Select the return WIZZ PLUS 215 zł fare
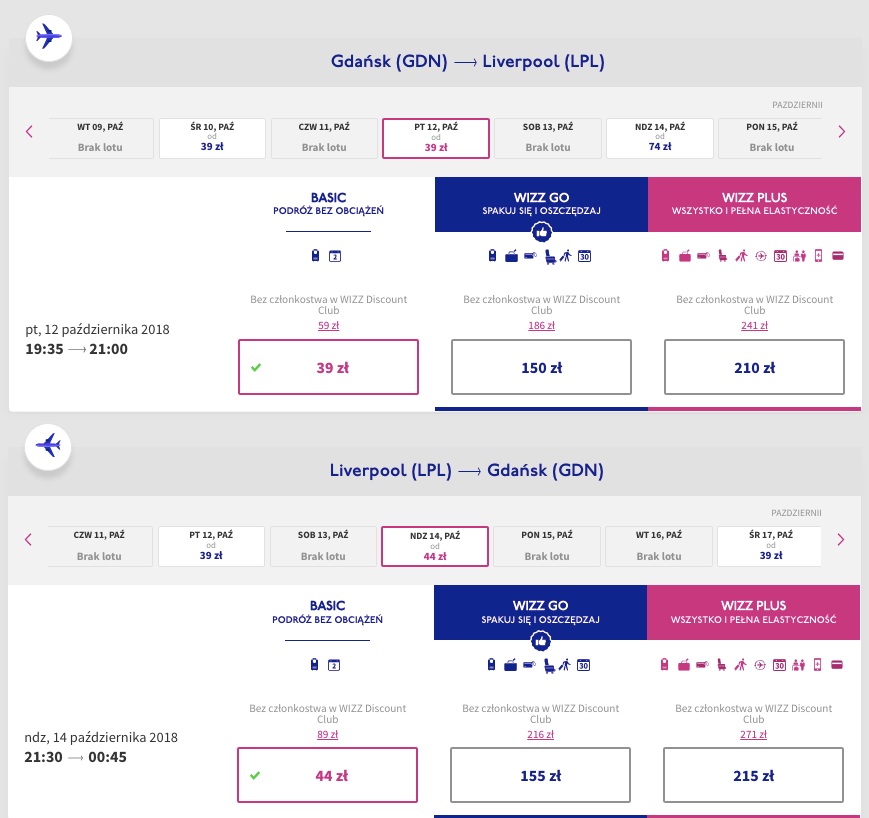This screenshot has width=869, height=818. point(754,775)
